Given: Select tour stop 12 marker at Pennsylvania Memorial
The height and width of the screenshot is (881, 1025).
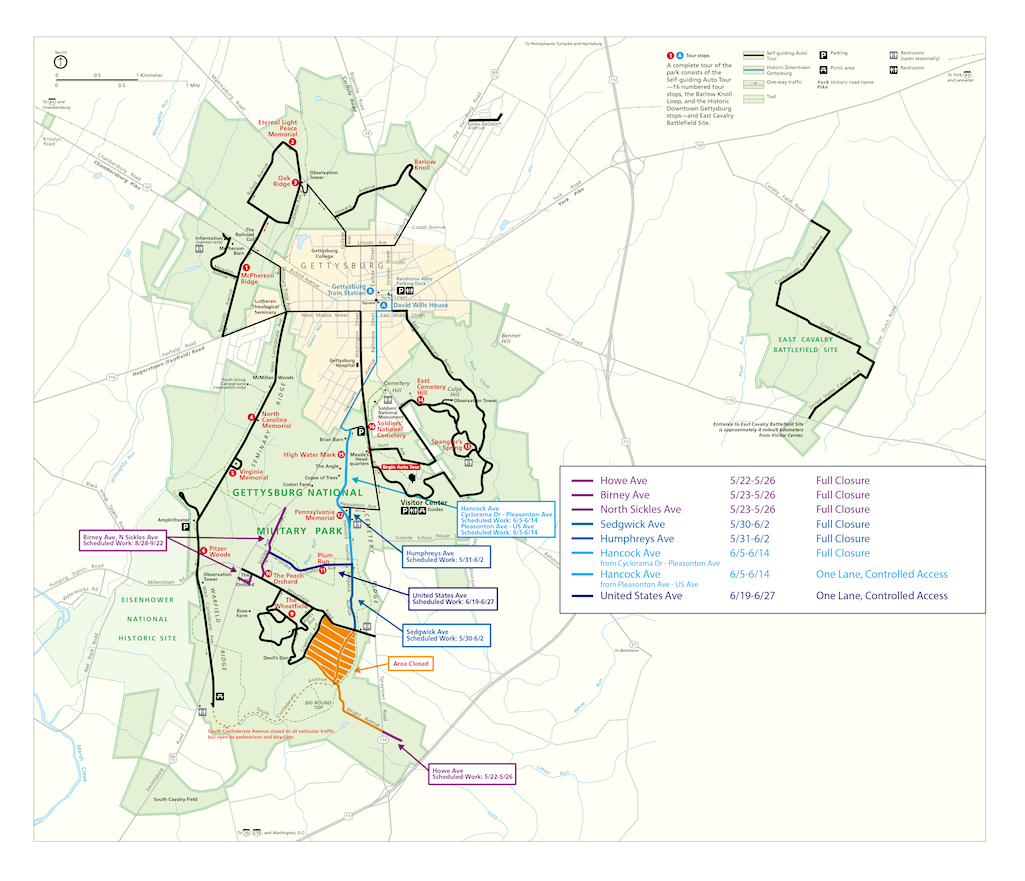Looking at the screenshot, I should click(340, 516).
